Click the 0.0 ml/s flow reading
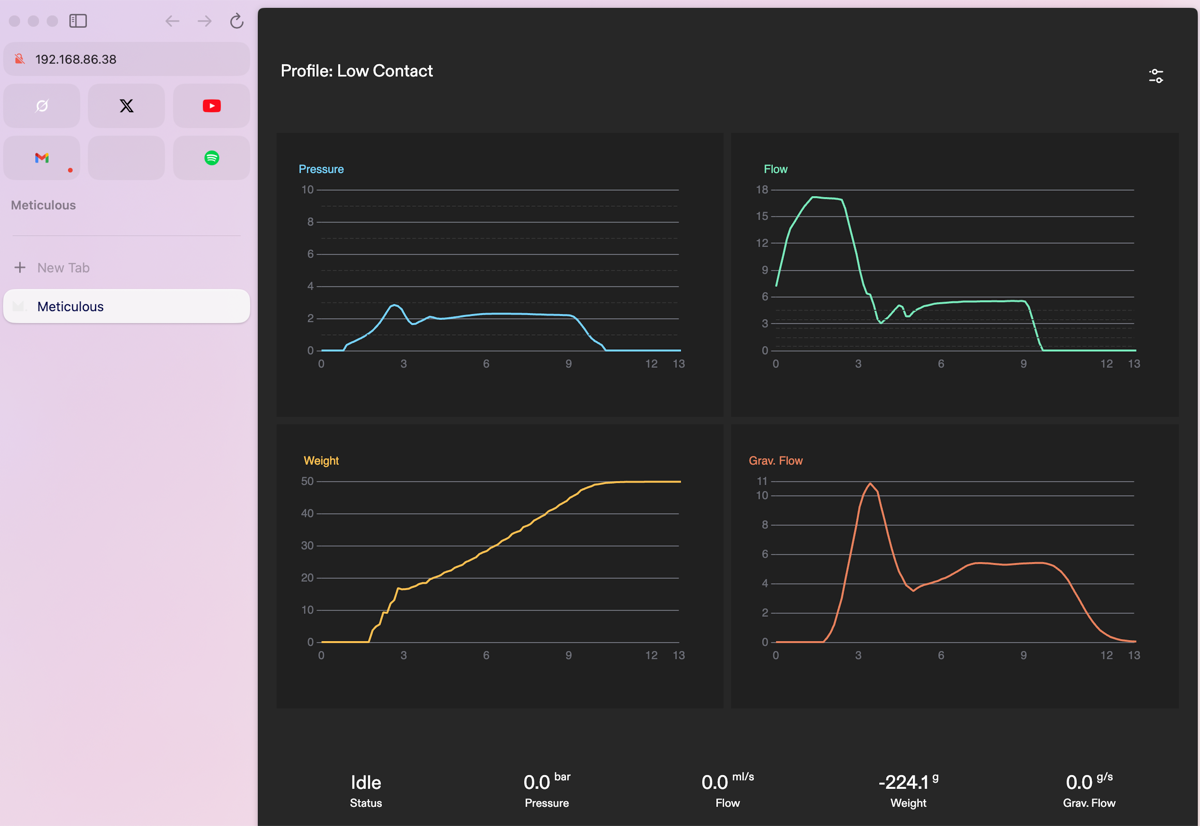 728,781
